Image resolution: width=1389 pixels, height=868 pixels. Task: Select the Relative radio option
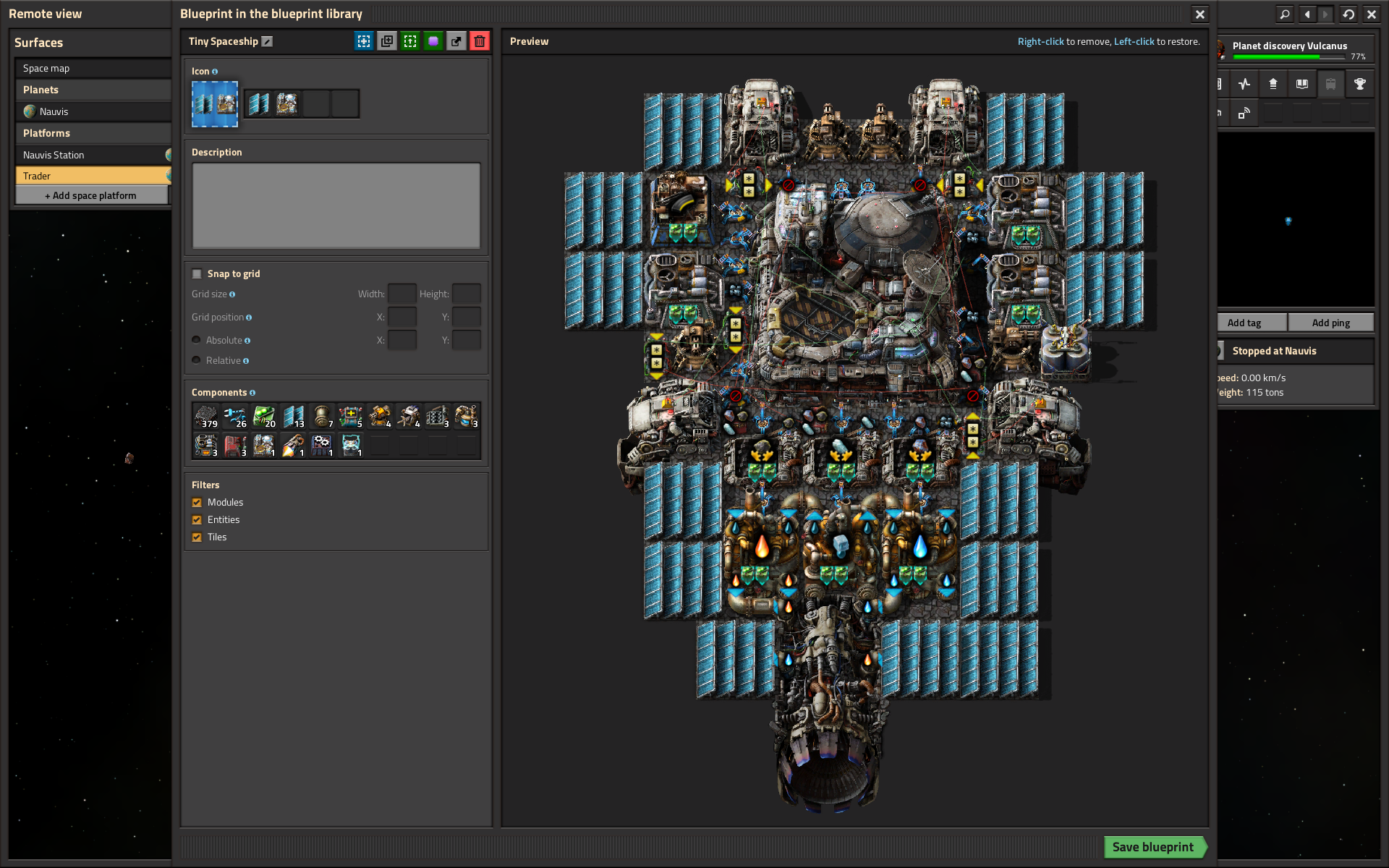196,360
